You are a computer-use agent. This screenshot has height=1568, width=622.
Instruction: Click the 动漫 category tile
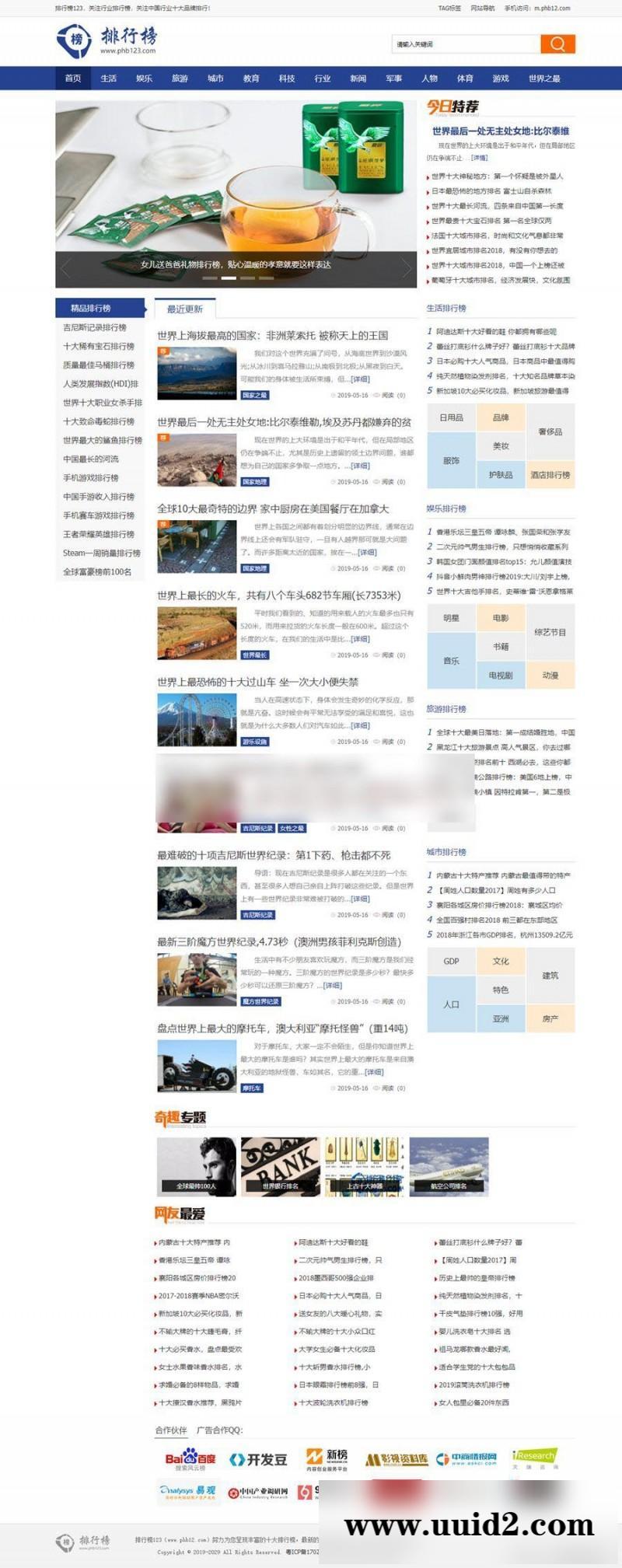pyautogui.click(x=550, y=675)
